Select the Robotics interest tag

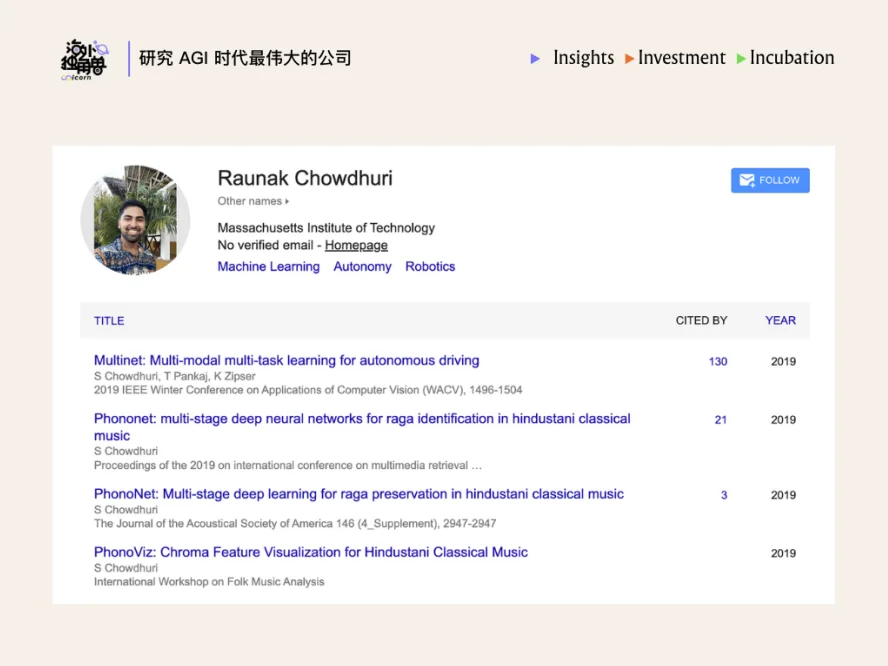(x=430, y=267)
